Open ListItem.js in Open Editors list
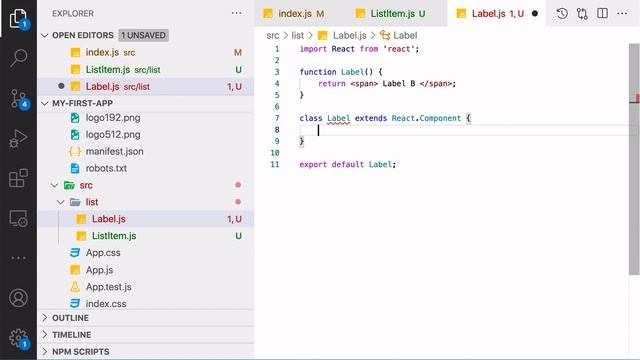The width and height of the screenshot is (640, 360). [146, 69]
